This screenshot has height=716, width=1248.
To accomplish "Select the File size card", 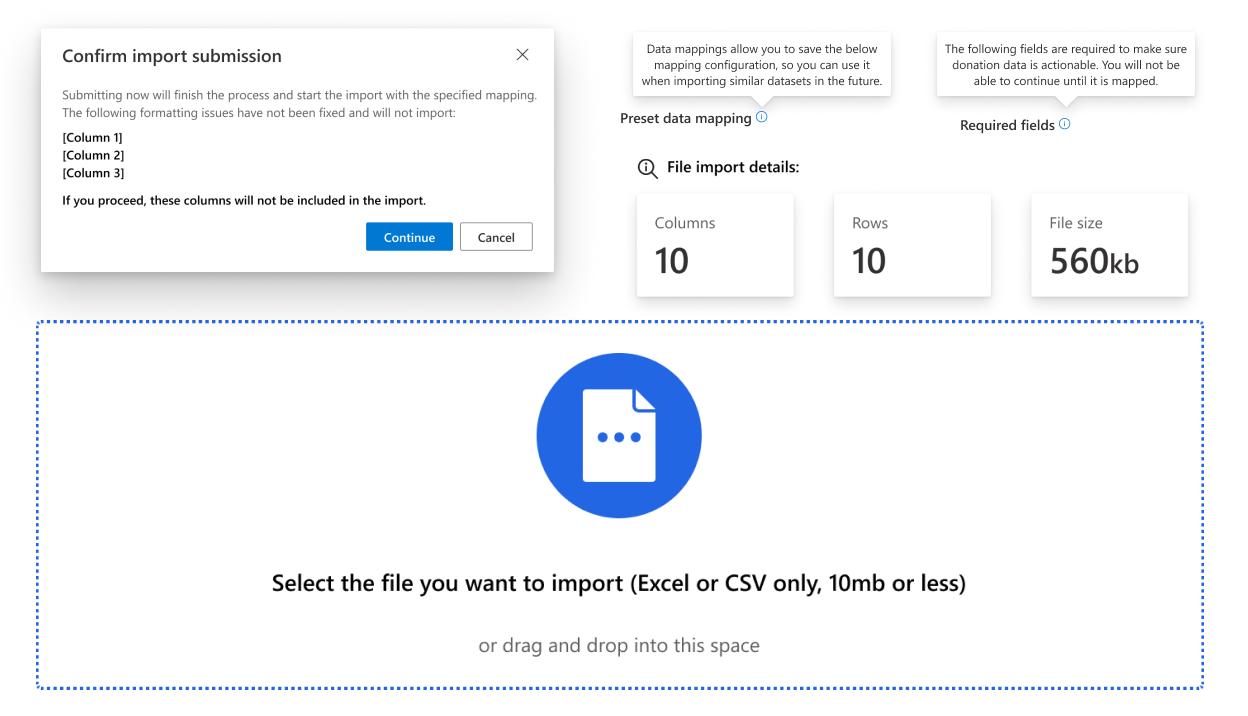I will (x=1109, y=245).
